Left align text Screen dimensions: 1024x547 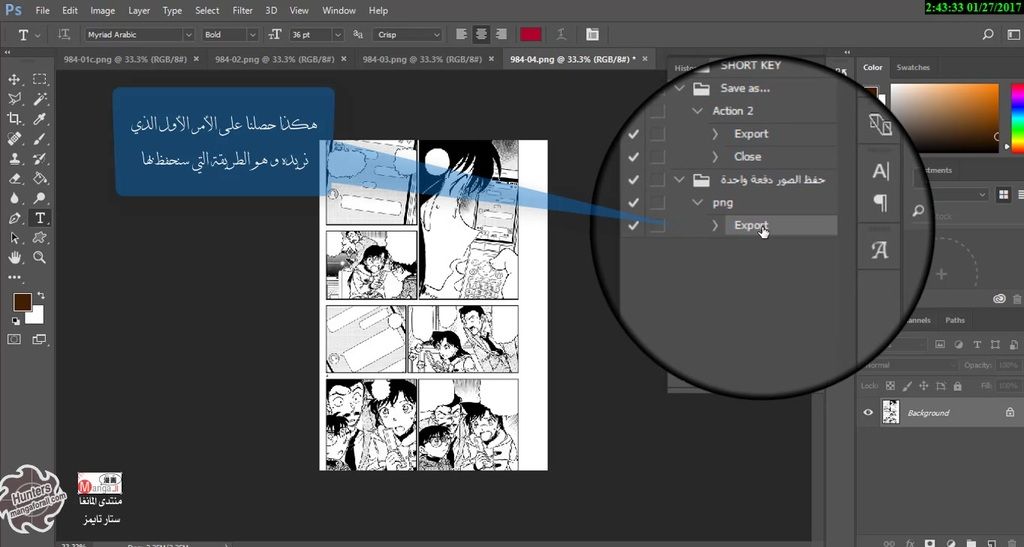(x=462, y=35)
